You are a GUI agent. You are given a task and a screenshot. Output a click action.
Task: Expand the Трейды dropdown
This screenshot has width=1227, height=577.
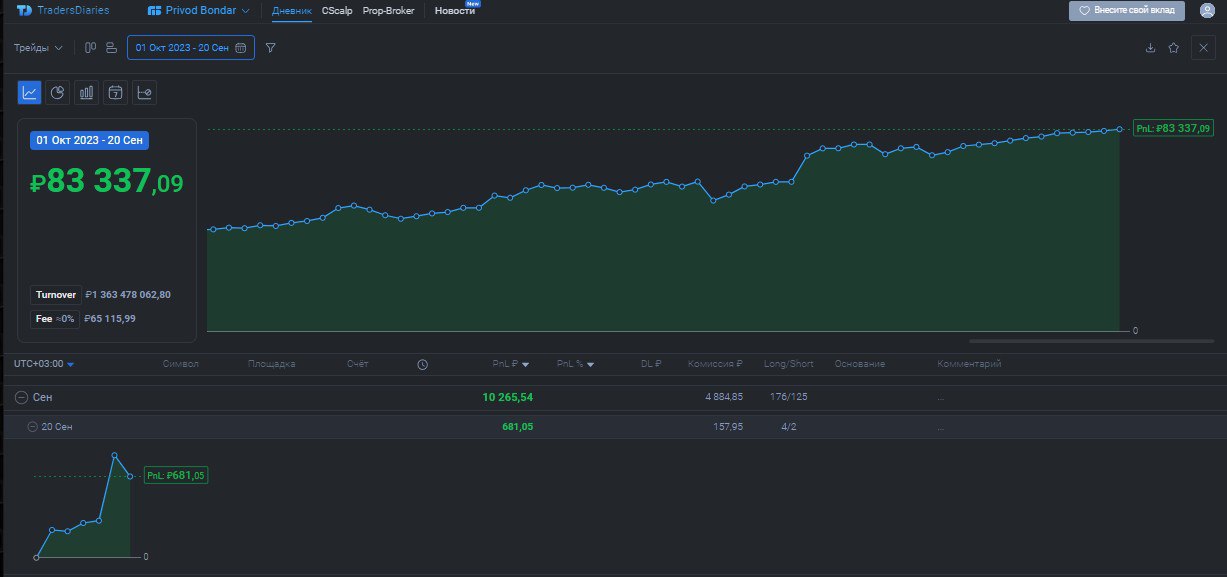point(38,47)
